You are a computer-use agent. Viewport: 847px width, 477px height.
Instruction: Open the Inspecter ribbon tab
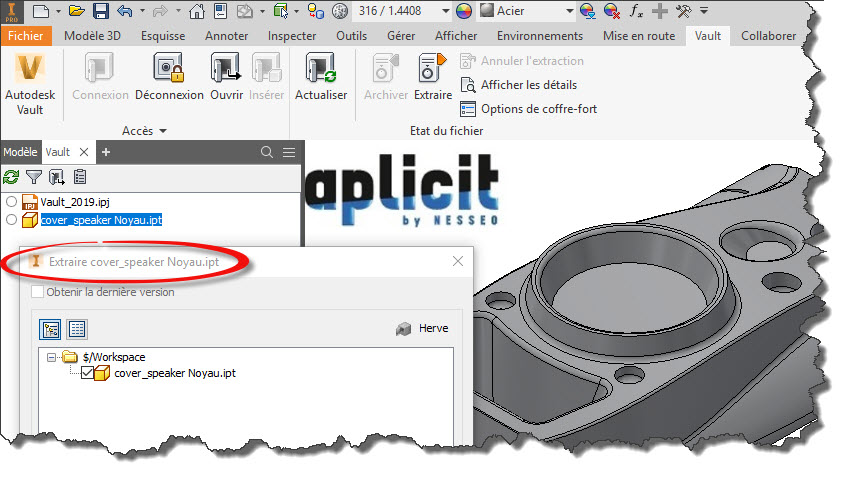tap(292, 36)
